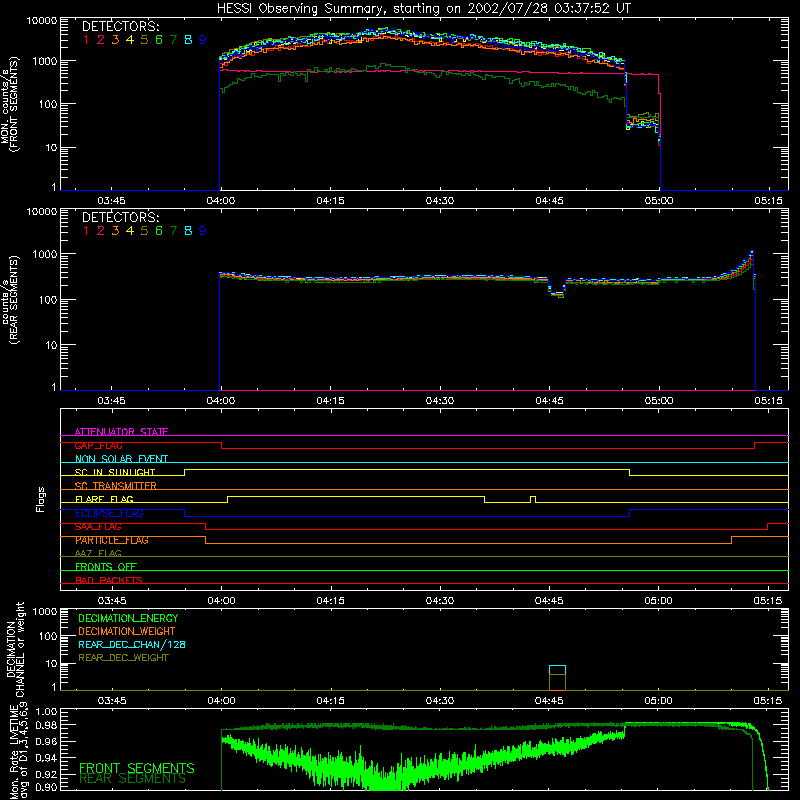Select cyan detector 8 in rear segments legend
800x800 pixels.
click(x=188, y=231)
